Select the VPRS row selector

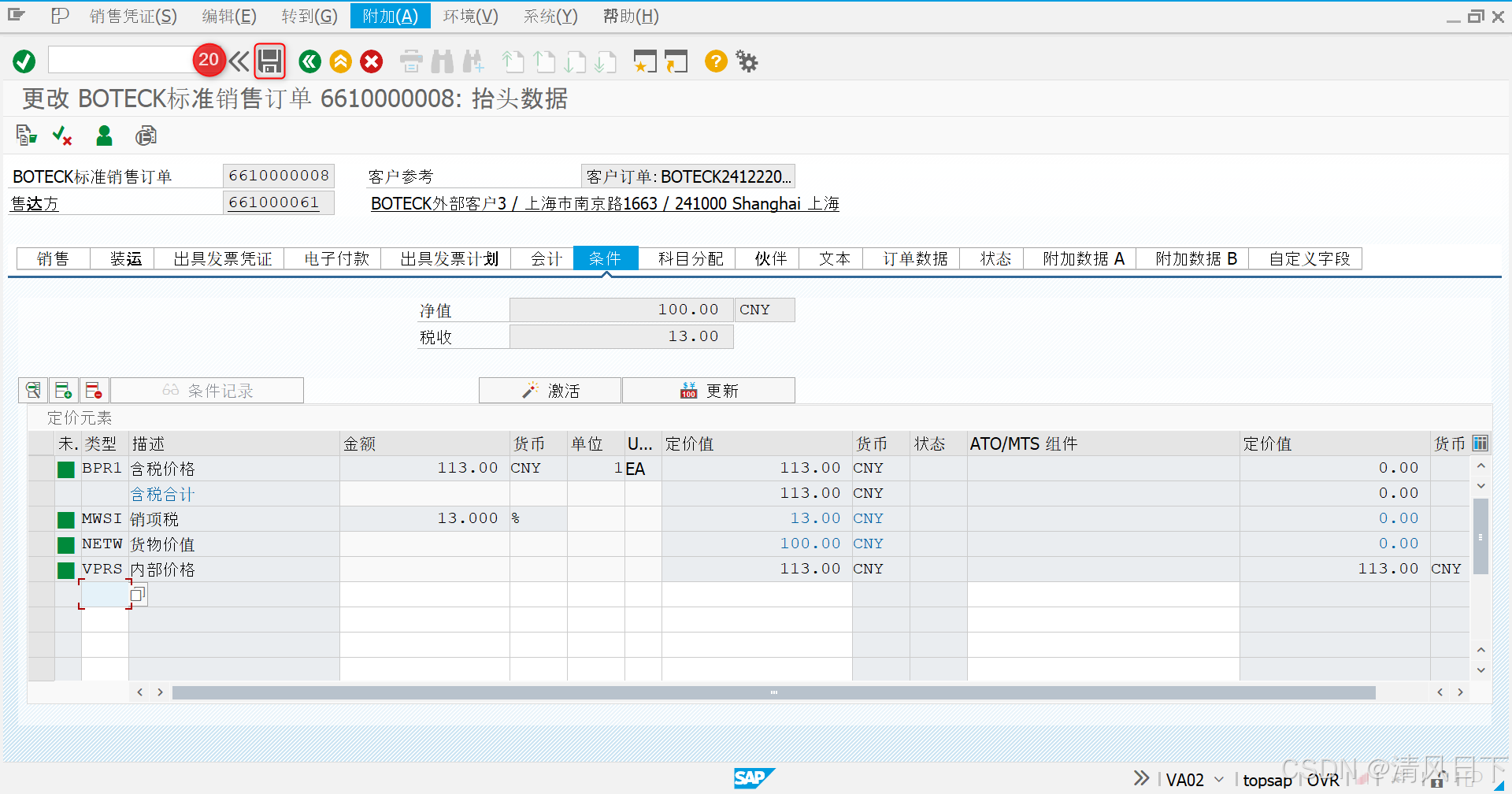point(41,570)
